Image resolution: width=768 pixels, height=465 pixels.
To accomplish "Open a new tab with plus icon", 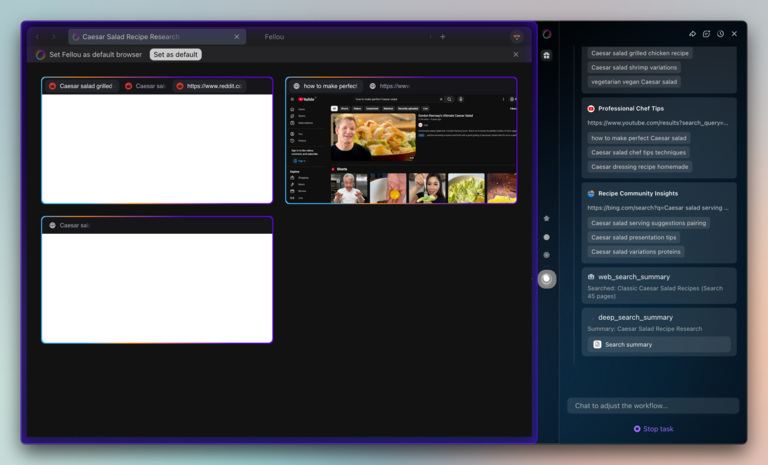I will pyautogui.click(x=443, y=37).
